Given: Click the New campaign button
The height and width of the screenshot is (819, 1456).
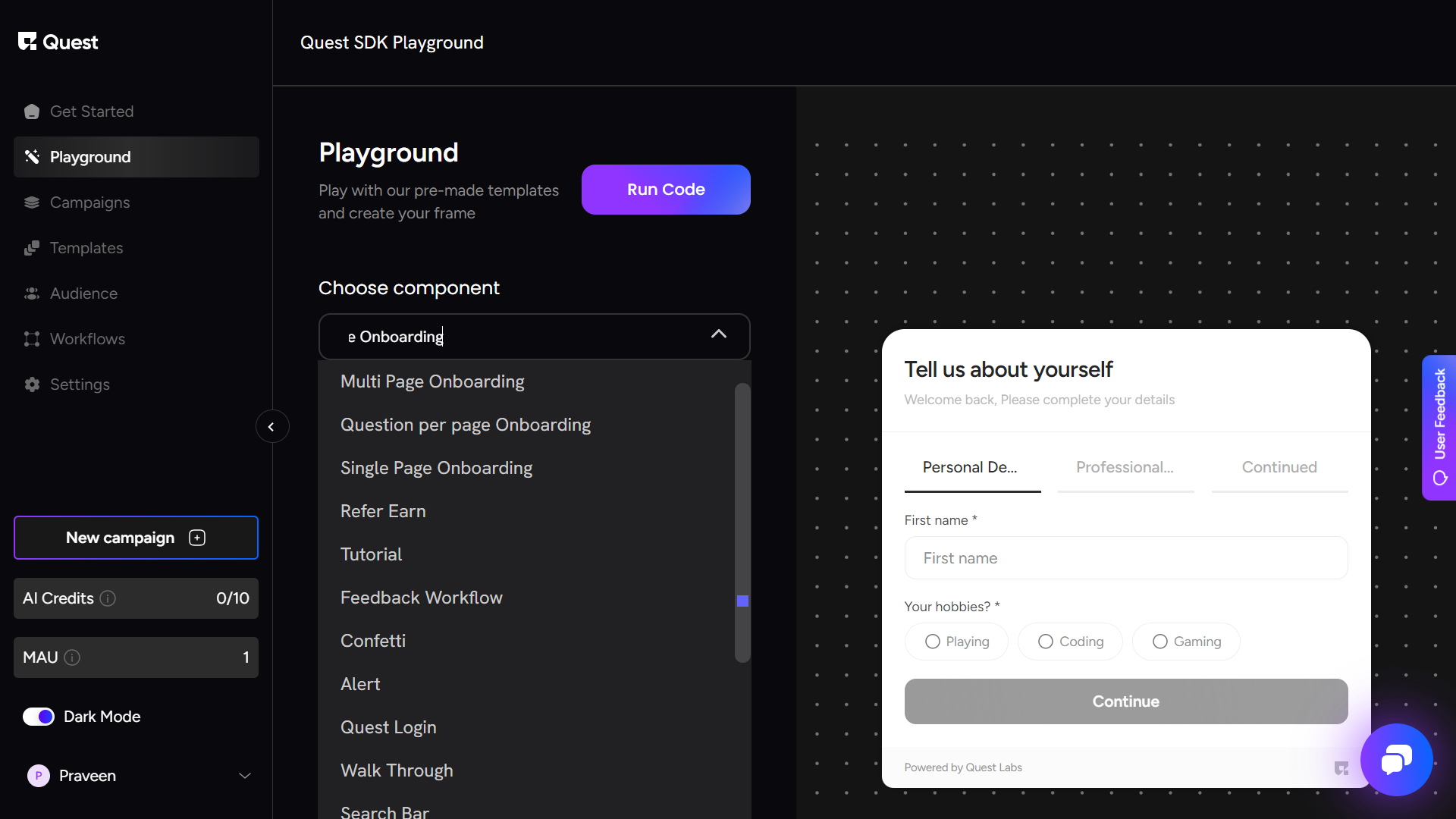Looking at the screenshot, I should point(136,538).
